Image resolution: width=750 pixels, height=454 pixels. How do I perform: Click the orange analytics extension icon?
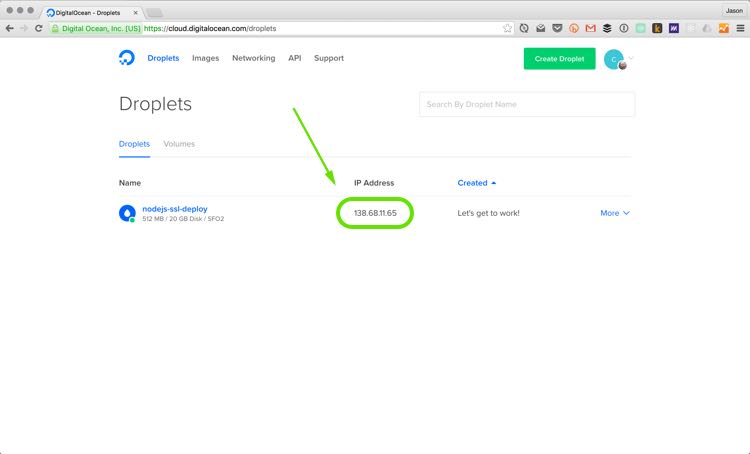point(724,28)
